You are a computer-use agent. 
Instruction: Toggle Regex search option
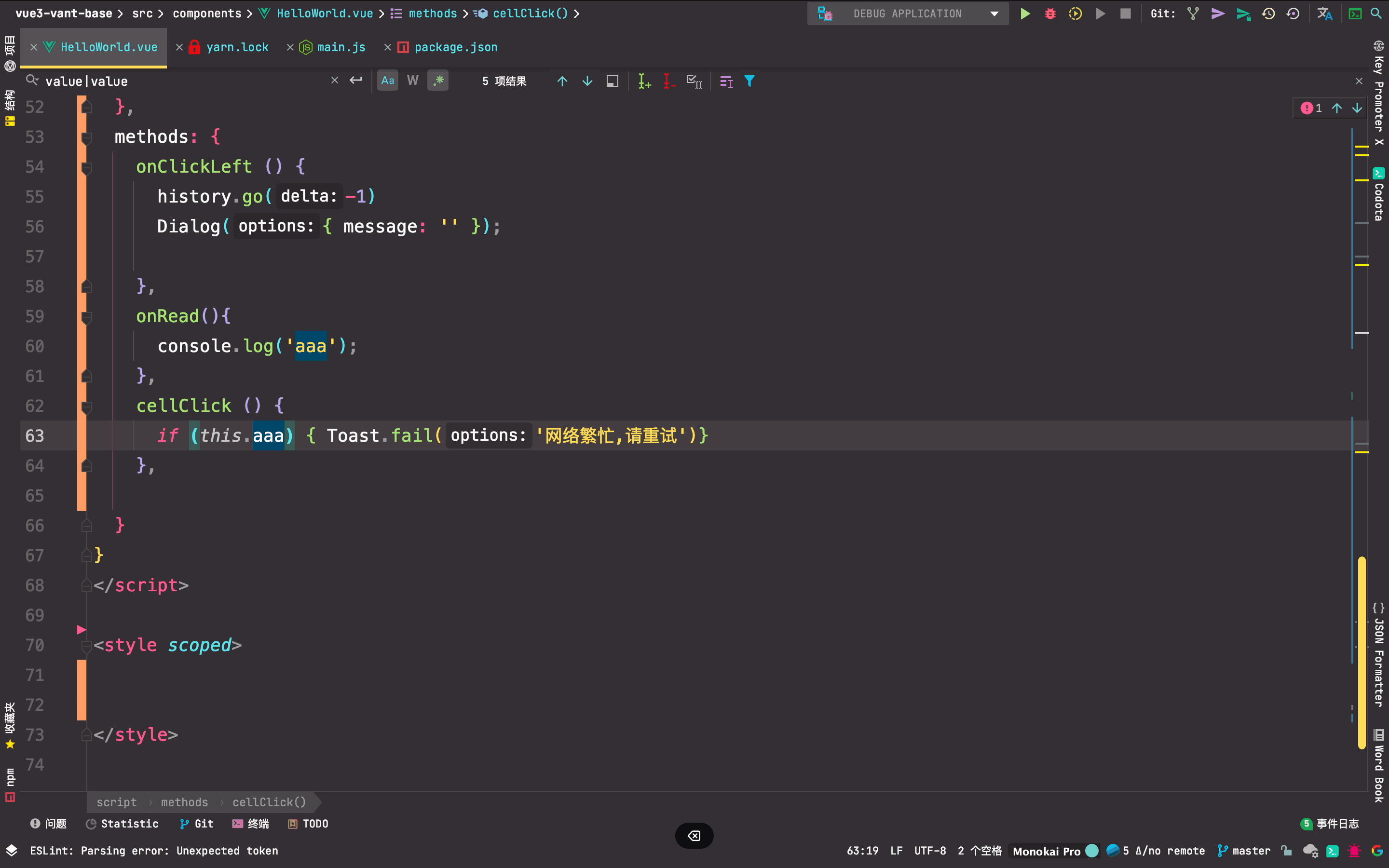tap(438, 81)
